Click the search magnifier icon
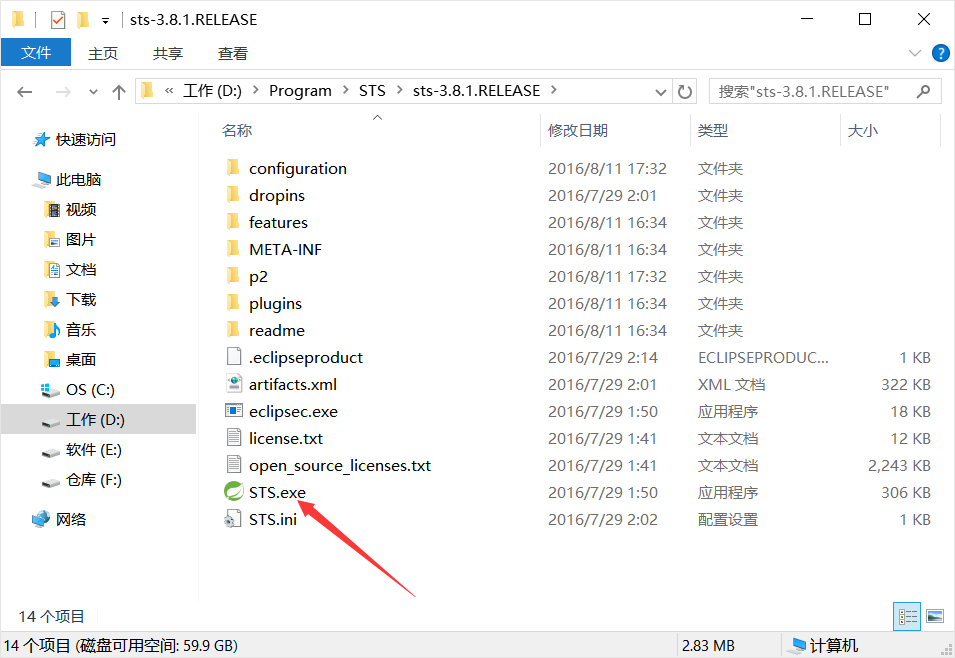The image size is (955, 658). pos(923,91)
